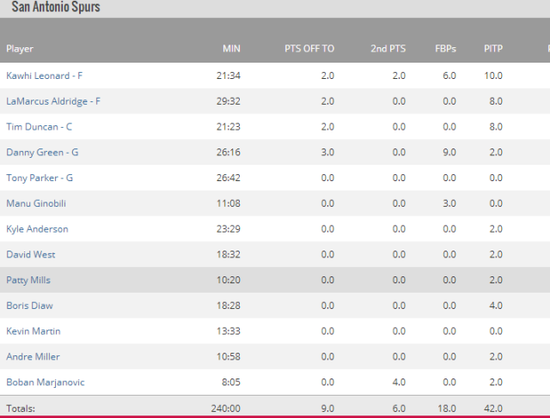
Task: Open Kyle Anderson player link
Action: click(37, 229)
